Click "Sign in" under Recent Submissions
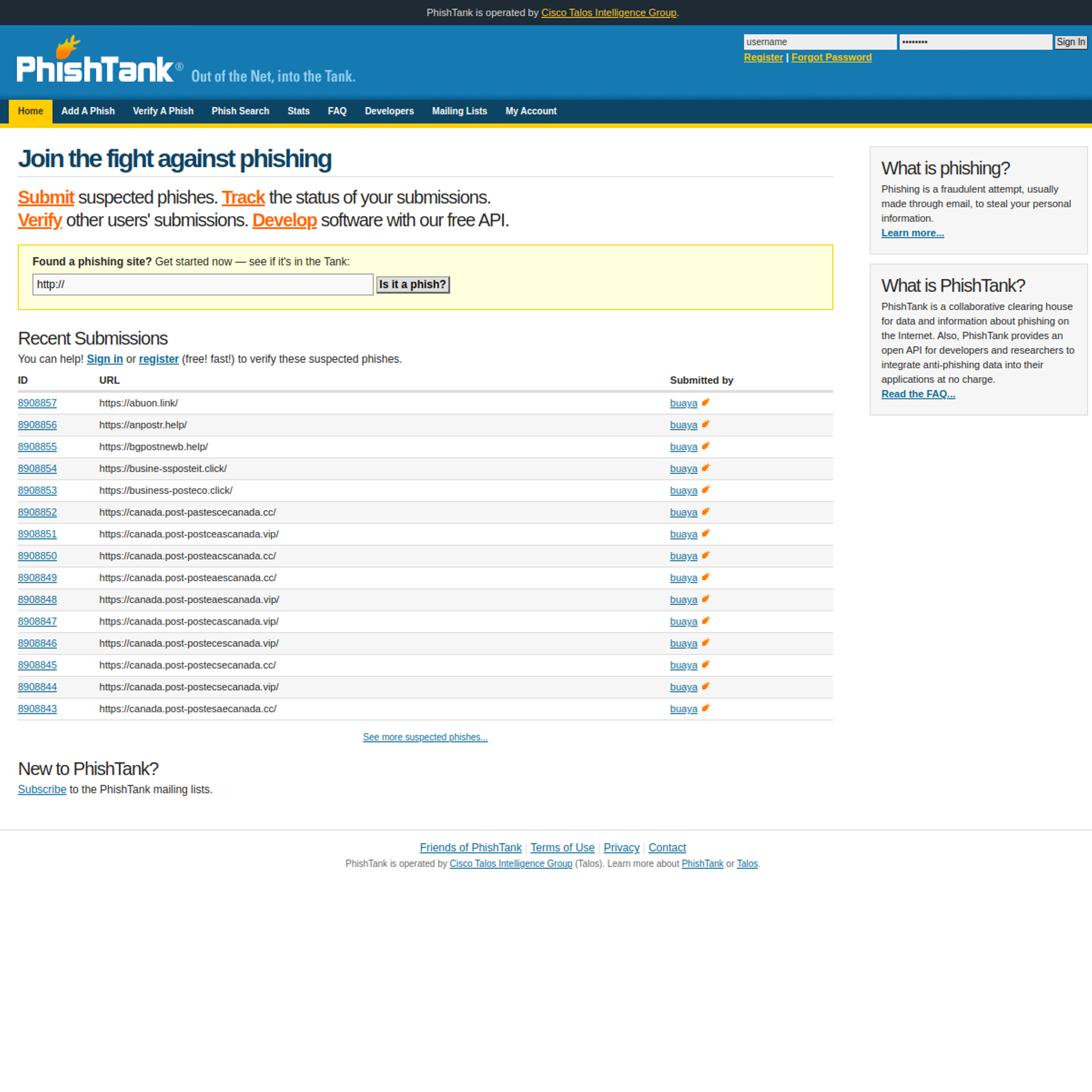This screenshot has height=1092, width=1092. click(x=105, y=359)
